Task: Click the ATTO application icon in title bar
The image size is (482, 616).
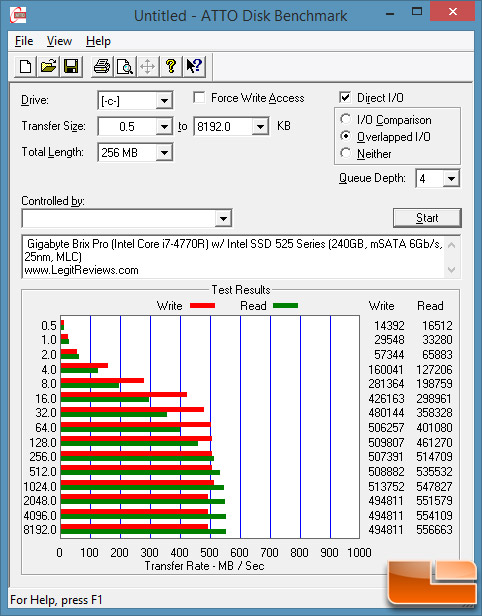Action: tap(18, 16)
